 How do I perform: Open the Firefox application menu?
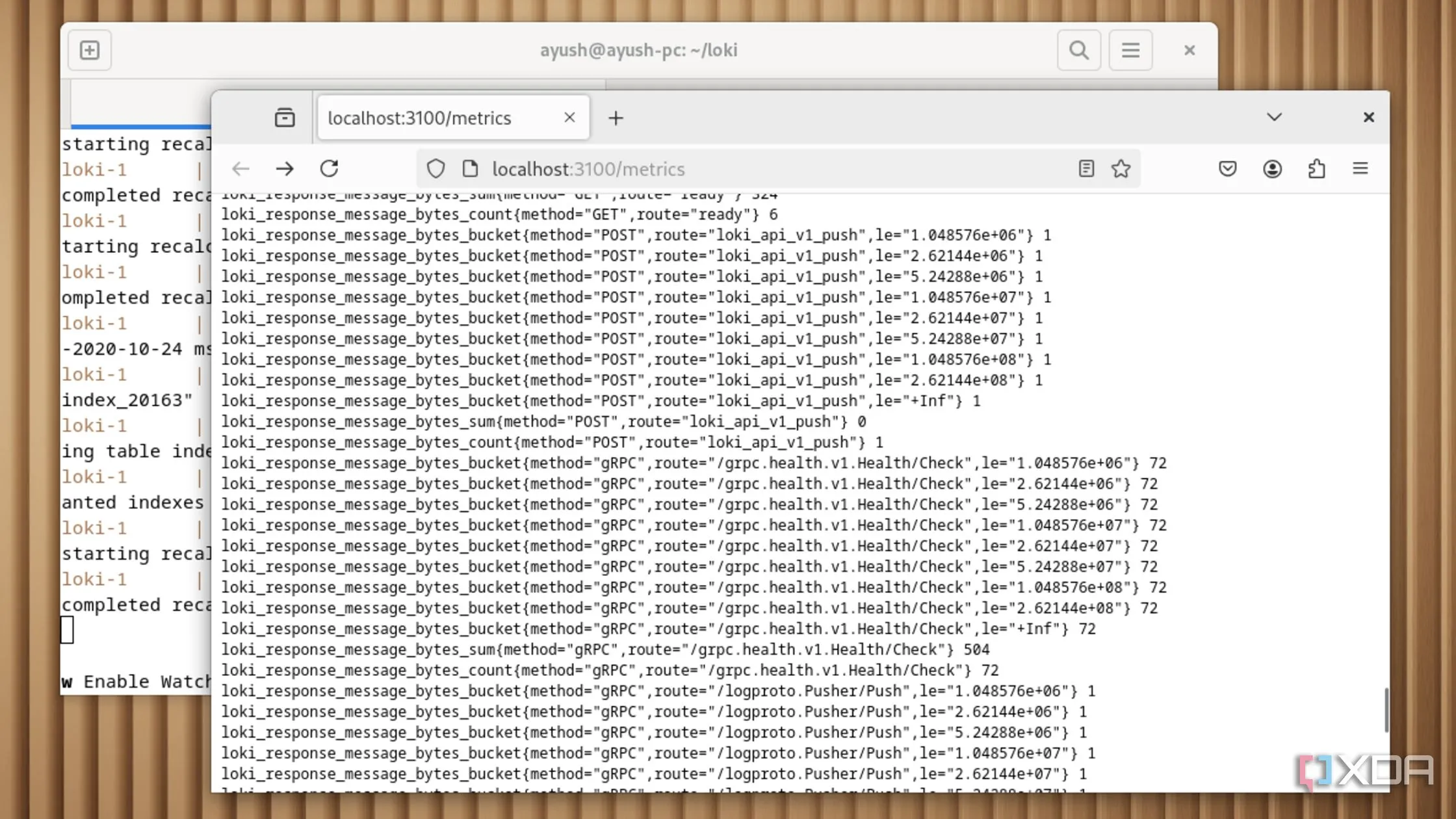pyautogui.click(x=1360, y=169)
